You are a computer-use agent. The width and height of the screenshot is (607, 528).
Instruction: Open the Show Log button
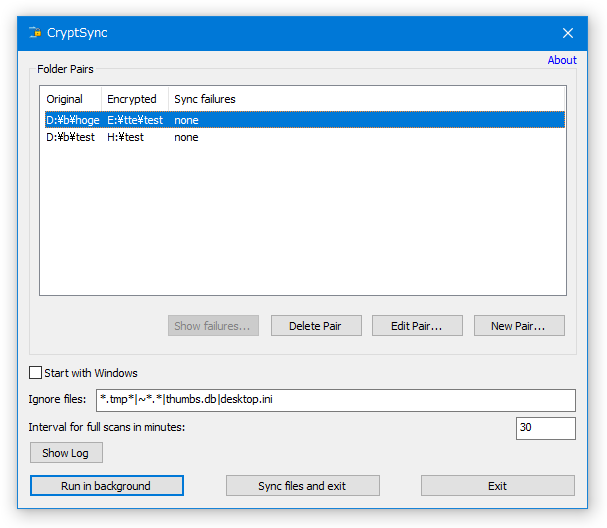point(66,453)
